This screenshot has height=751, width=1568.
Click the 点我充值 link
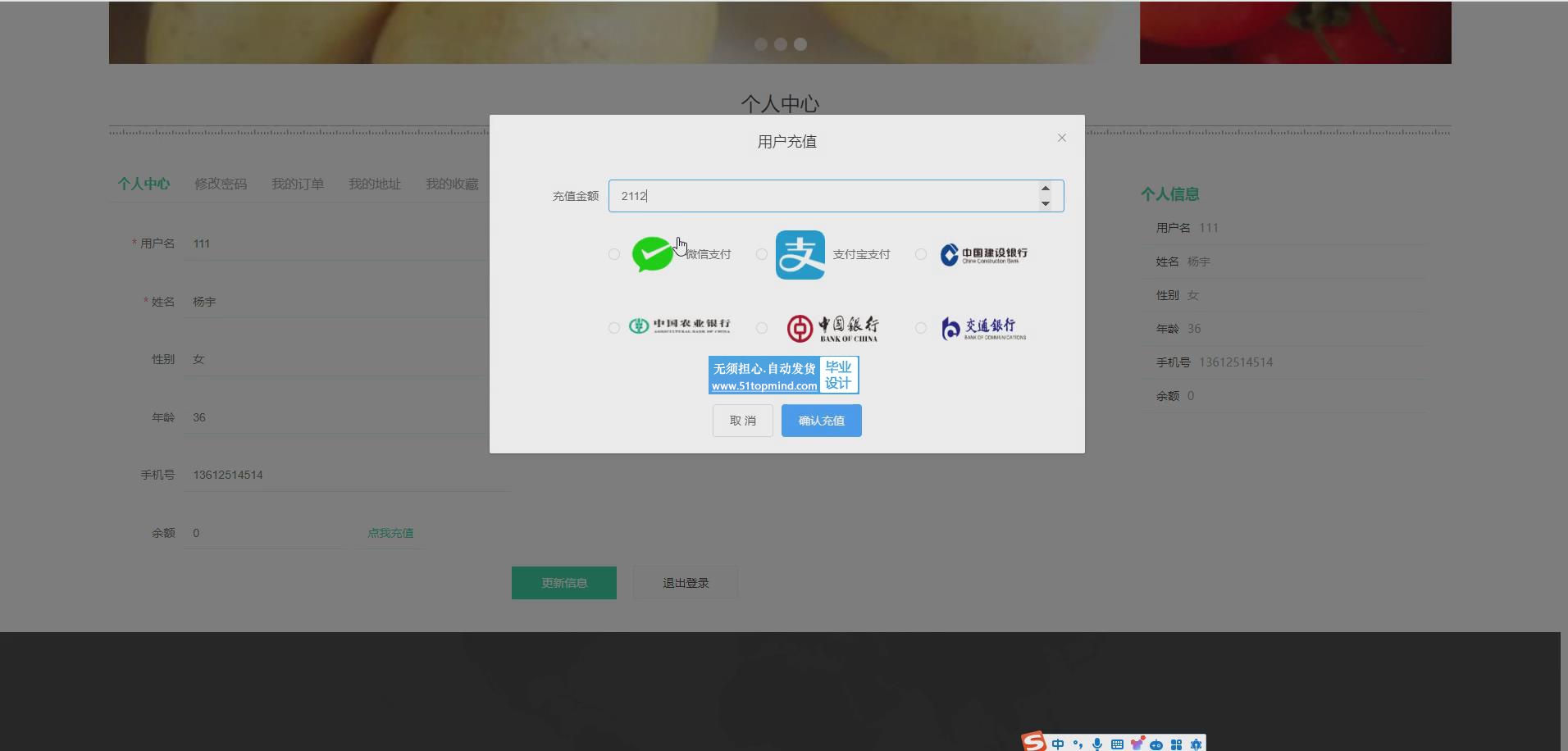click(390, 533)
